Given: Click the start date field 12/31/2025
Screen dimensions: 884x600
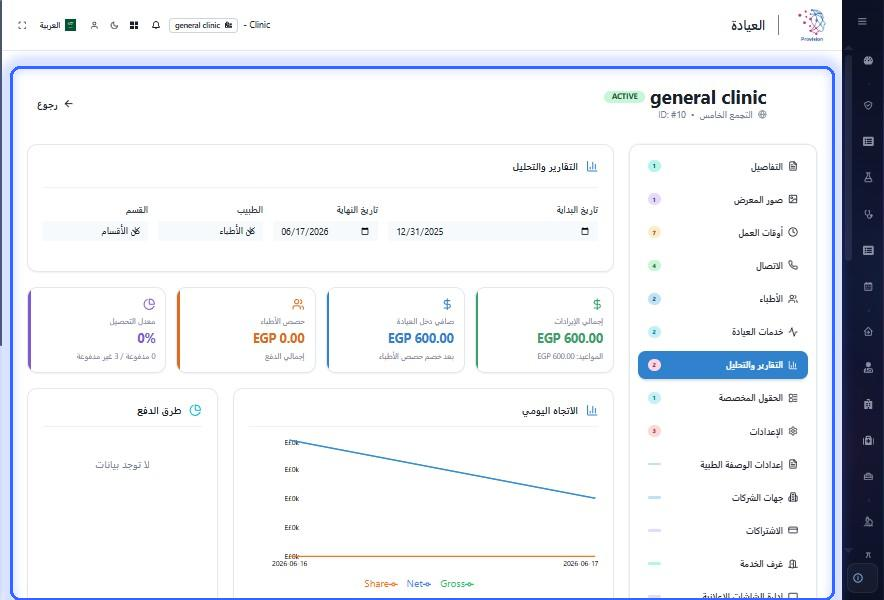Looking at the screenshot, I should pyautogui.click(x=493, y=231).
